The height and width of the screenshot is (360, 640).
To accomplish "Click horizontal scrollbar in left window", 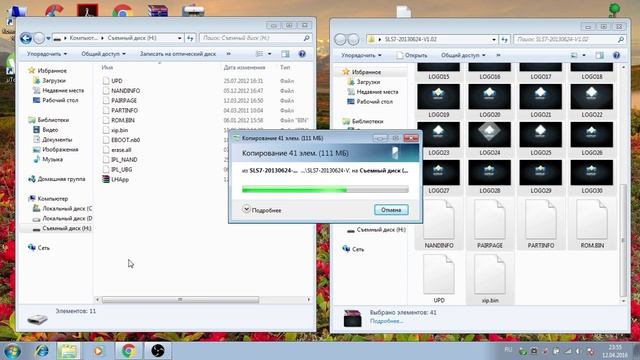I will tap(180, 300).
